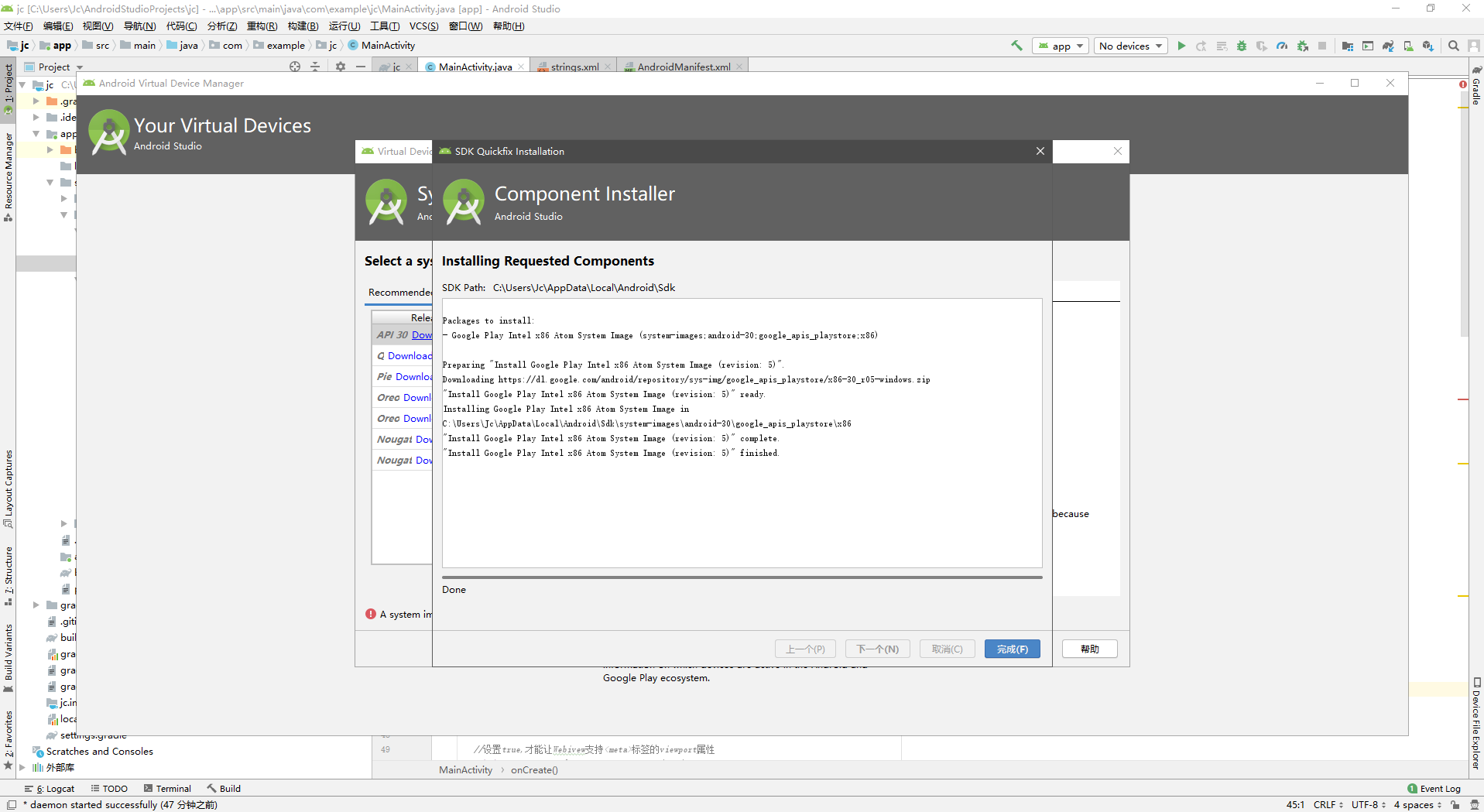Open the Build tool window tab
Image resolution: width=1484 pixels, height=812 pixels.
224,789
